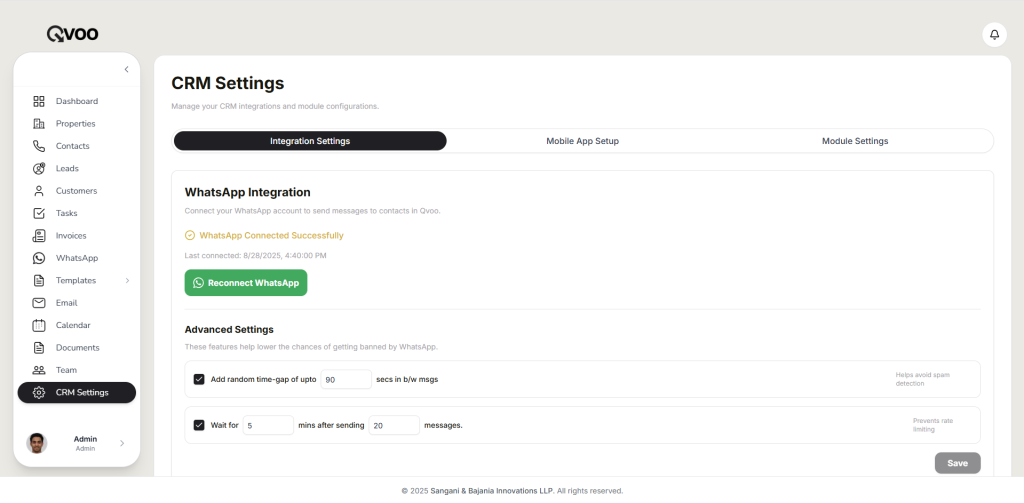The image size is (1024, 503).
Task: Click the WhatsApp sidebar icon
Action: coord(39,258)
